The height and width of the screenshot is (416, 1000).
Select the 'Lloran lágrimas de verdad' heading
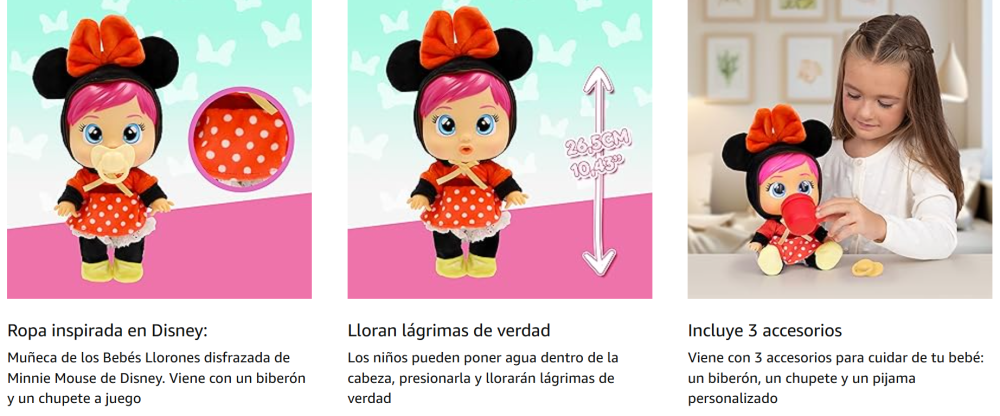pos(449,331)
